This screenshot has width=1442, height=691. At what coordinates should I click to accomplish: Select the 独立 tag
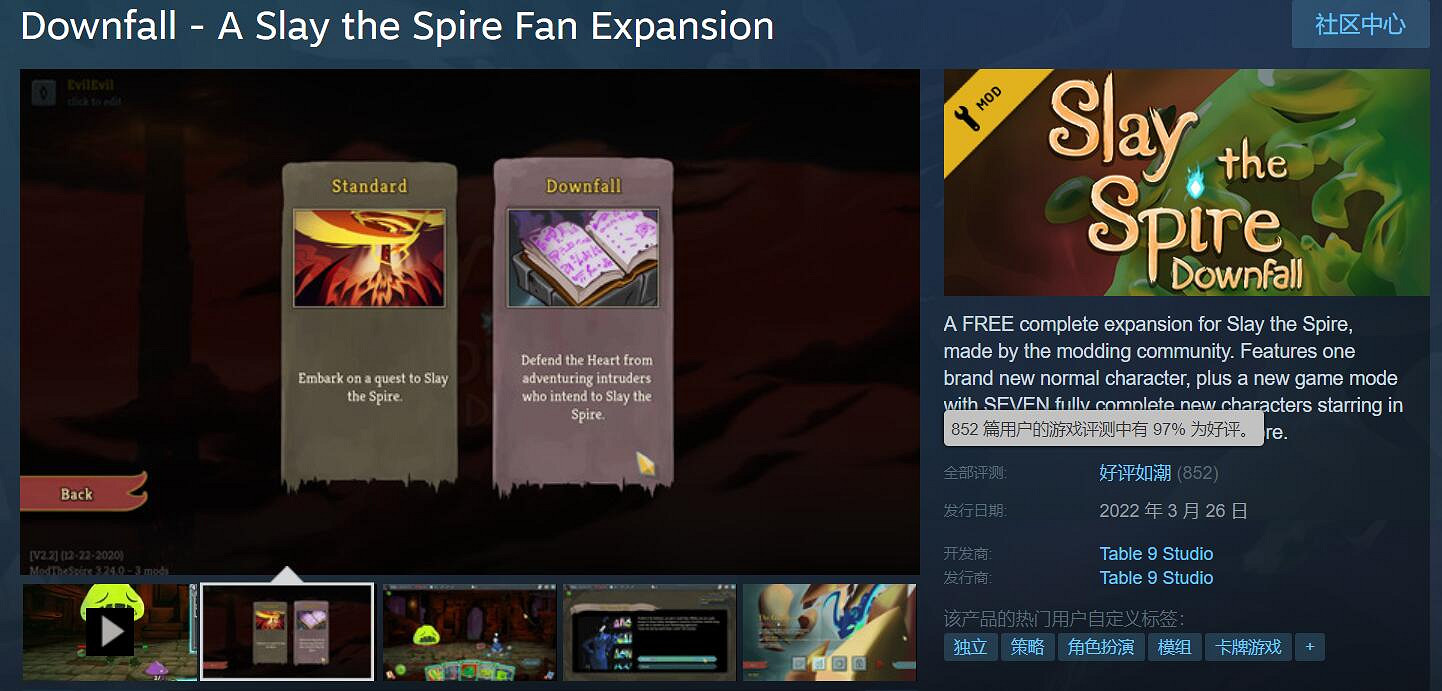970,647
